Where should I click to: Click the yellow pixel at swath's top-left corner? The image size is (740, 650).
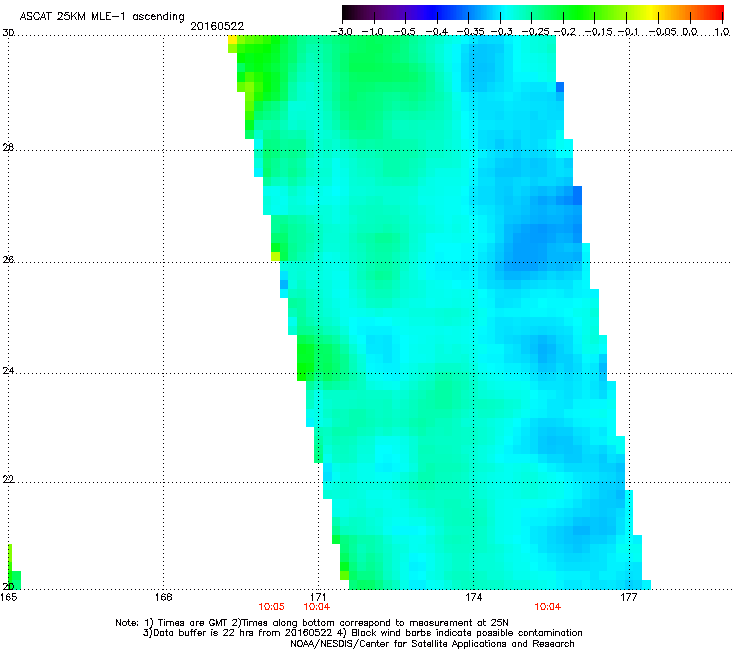[x=232, y=40]
